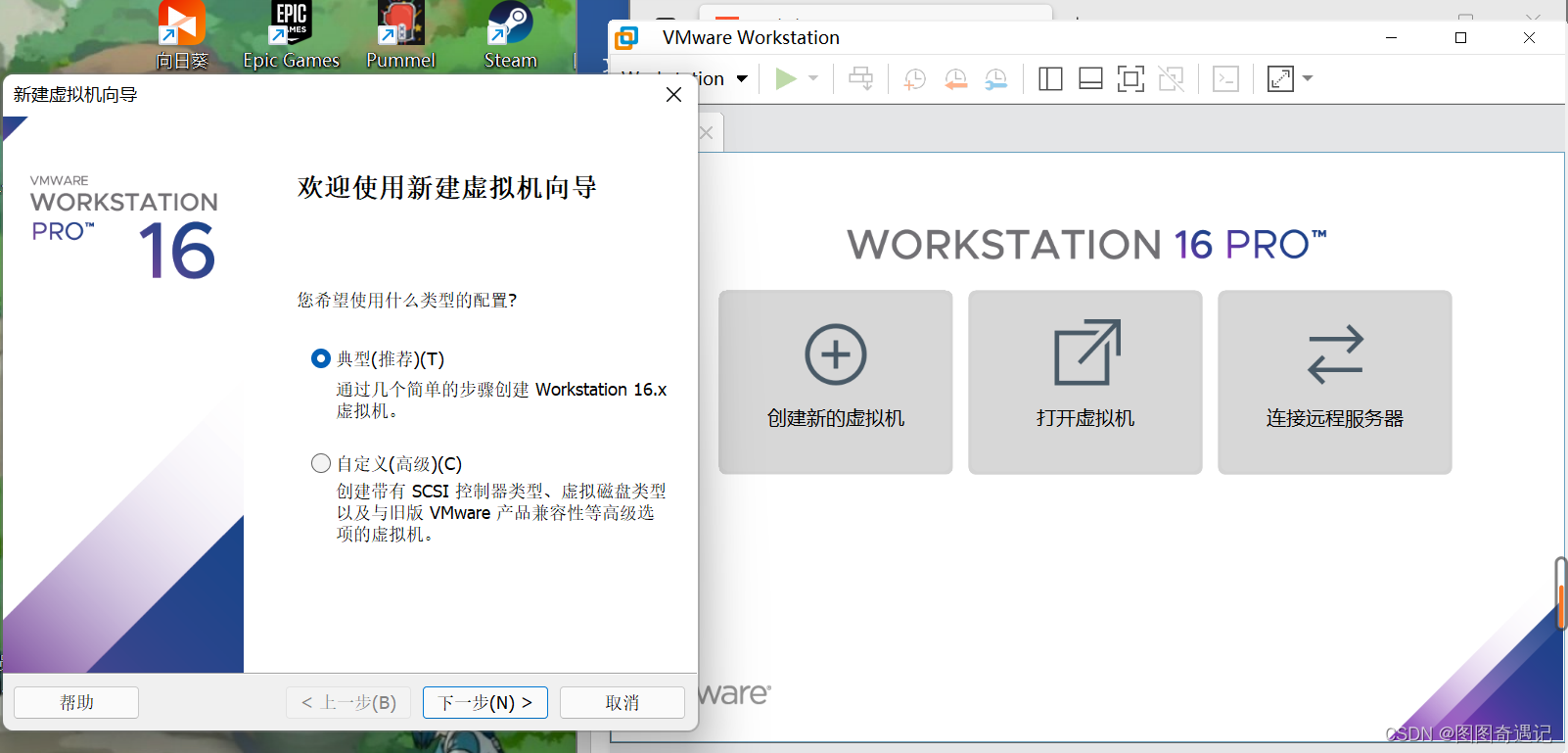Close the home tab in VMware Workstation

[706, 132]
